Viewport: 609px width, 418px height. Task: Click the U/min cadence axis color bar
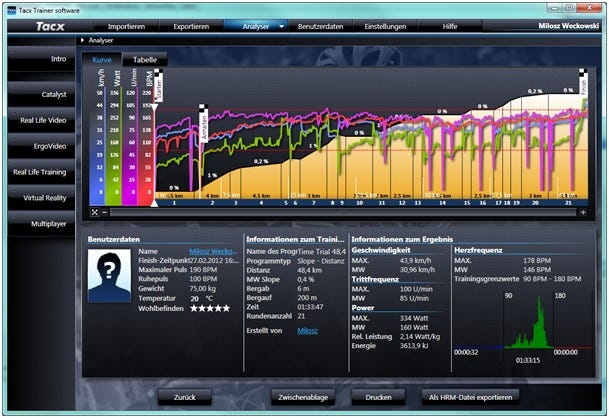click(x=130, y=146)
